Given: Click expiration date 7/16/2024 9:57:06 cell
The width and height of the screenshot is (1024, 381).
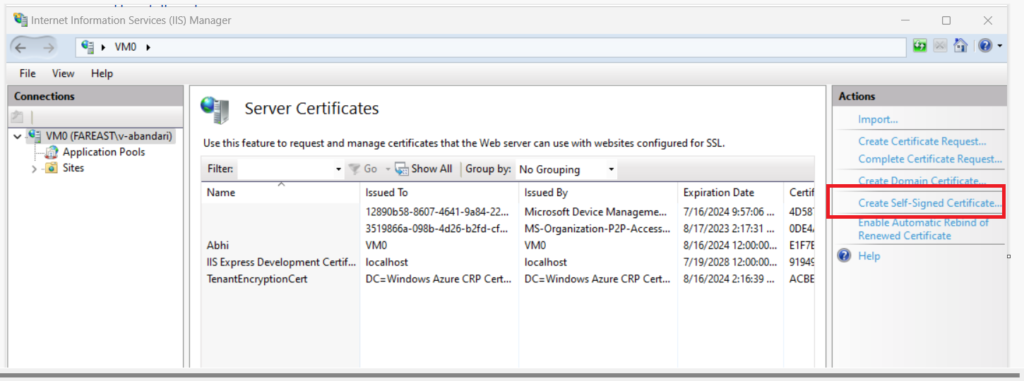Looking at the screenshot, I should click(730, 212).
